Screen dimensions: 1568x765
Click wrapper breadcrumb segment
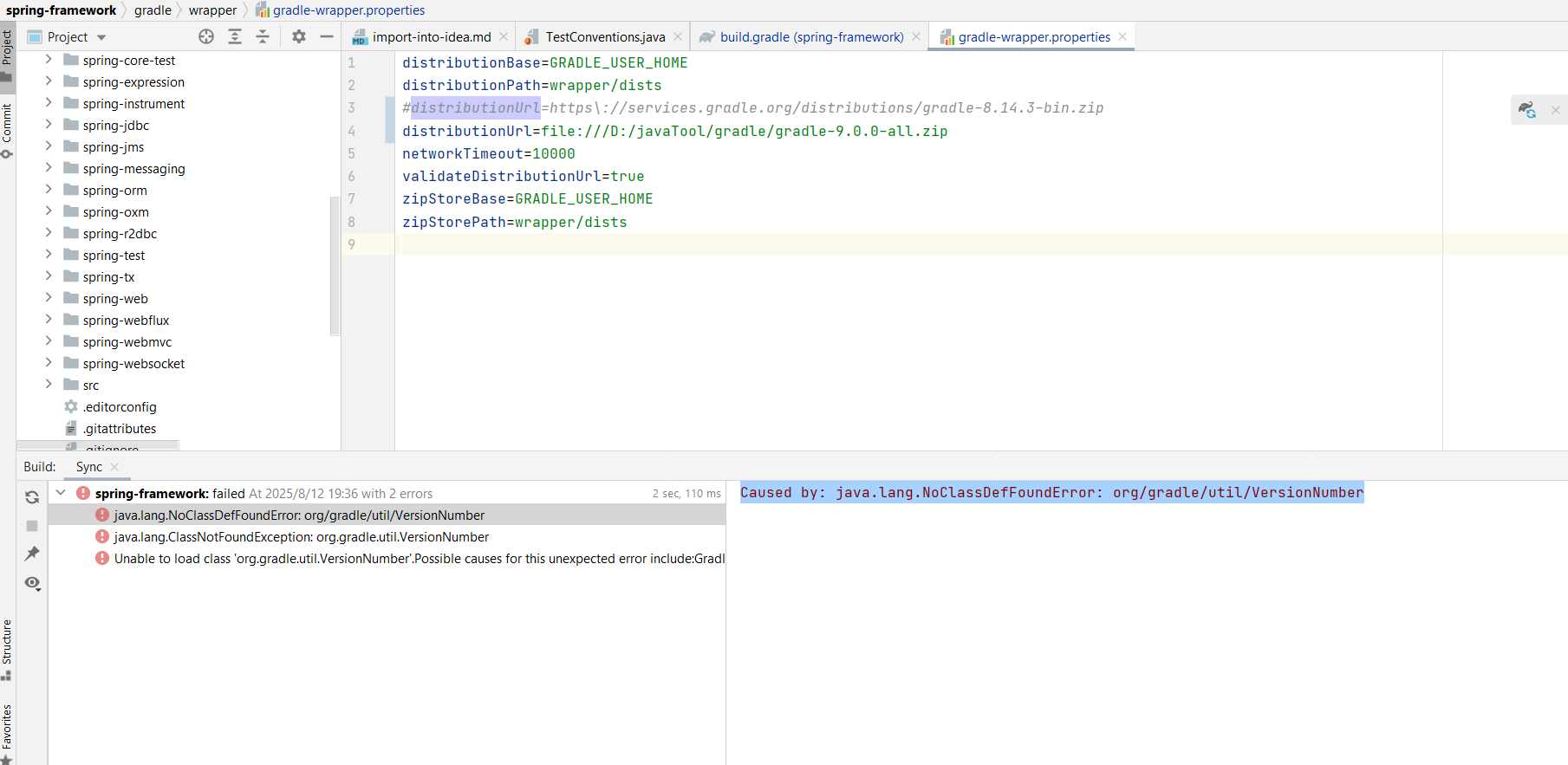[212, 10]
